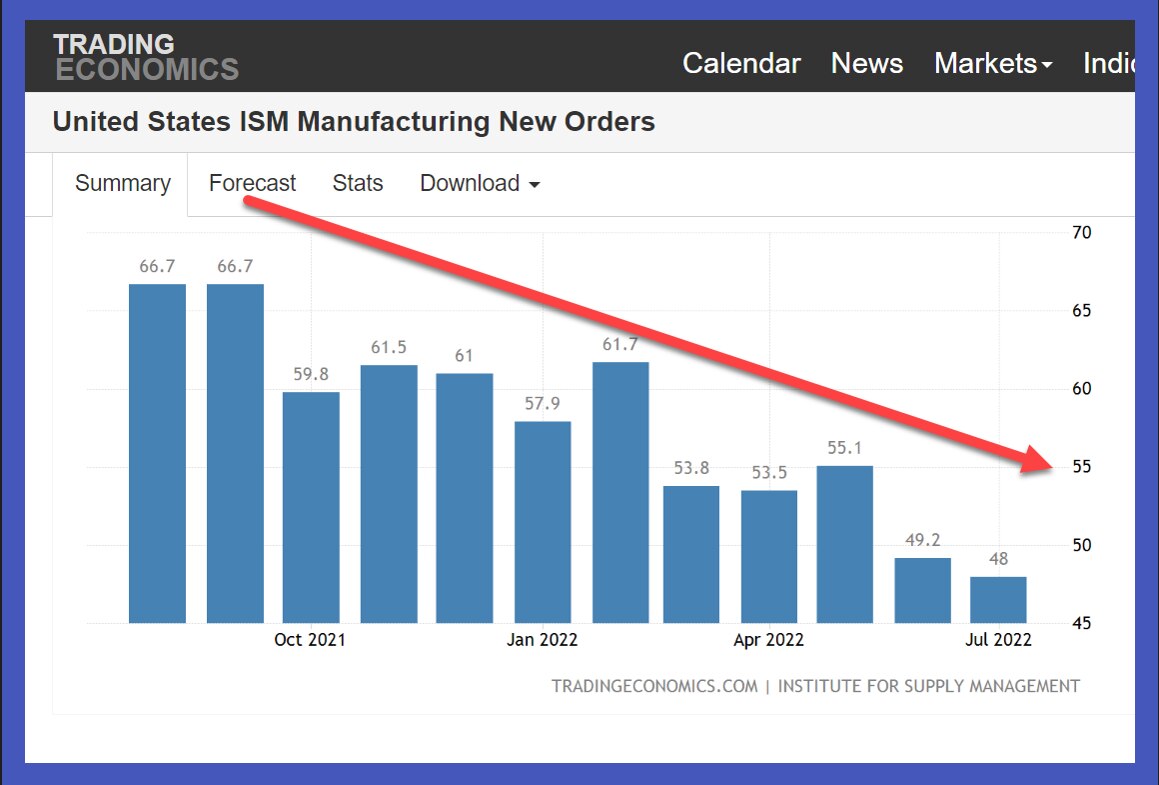Select the bar labeled 53.5
This screenshot has width=1159, height=785.
pyautogui.click(x=769, y=556)
